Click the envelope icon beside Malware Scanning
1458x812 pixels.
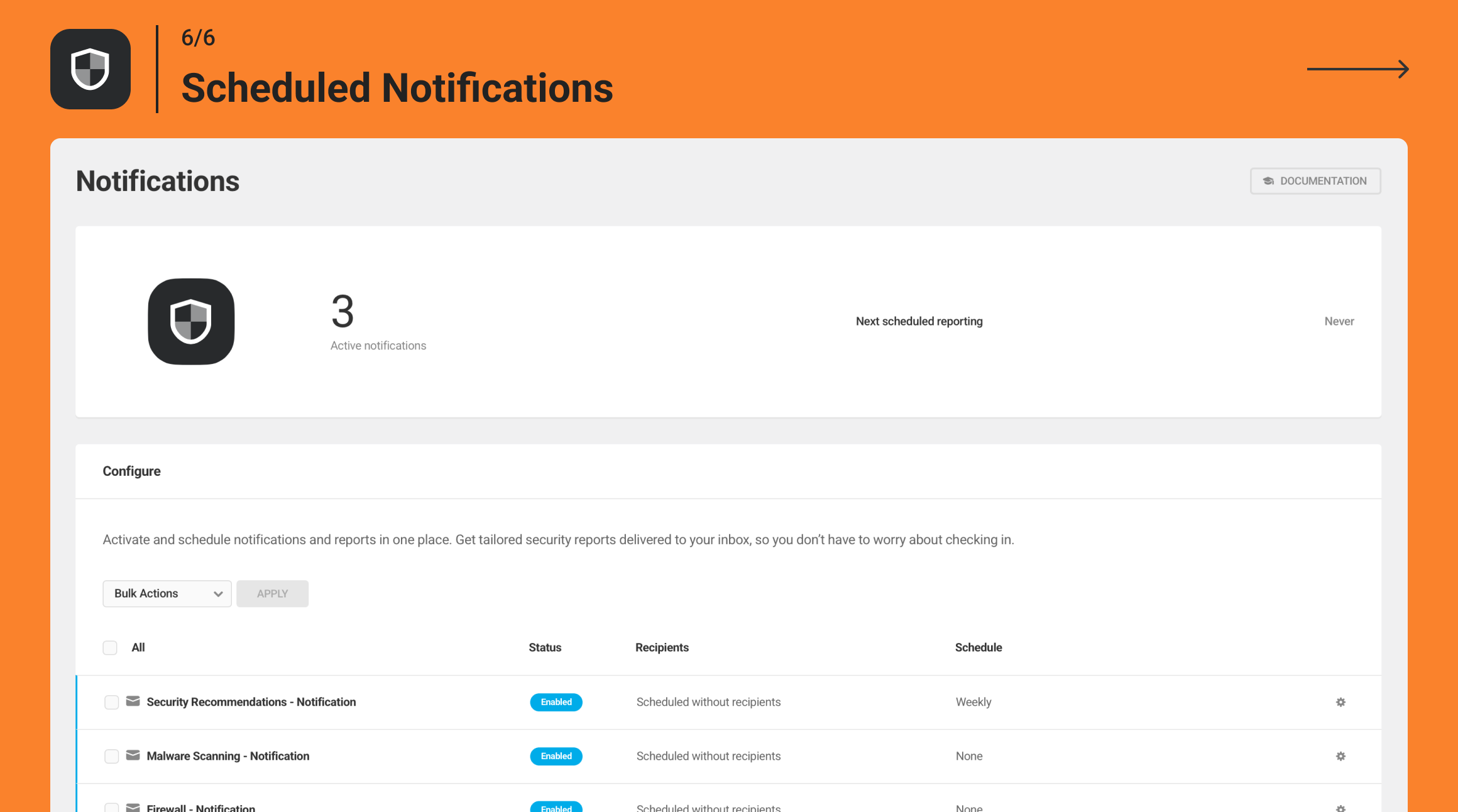(x=133, y=755)
